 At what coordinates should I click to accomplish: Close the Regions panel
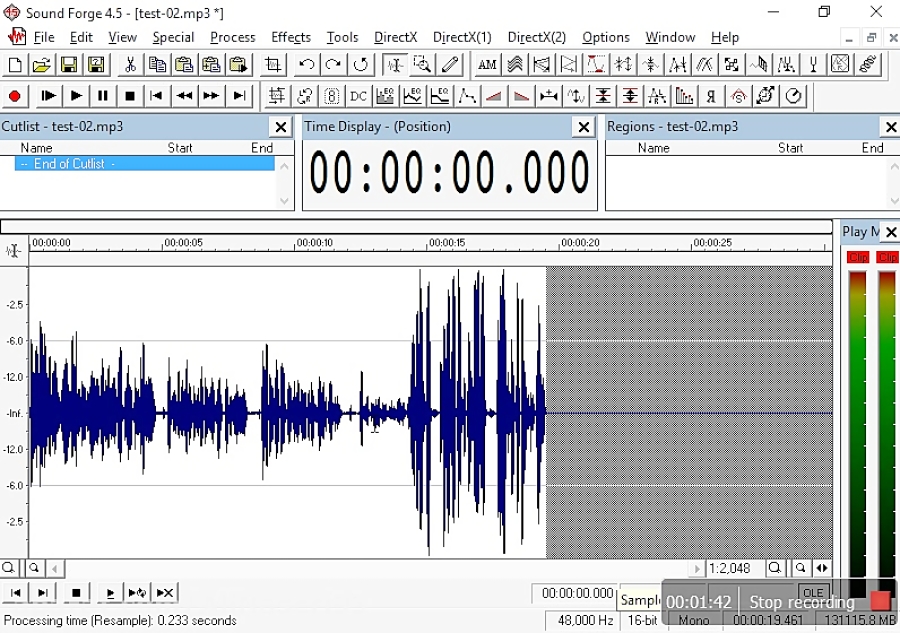[891, 127]
